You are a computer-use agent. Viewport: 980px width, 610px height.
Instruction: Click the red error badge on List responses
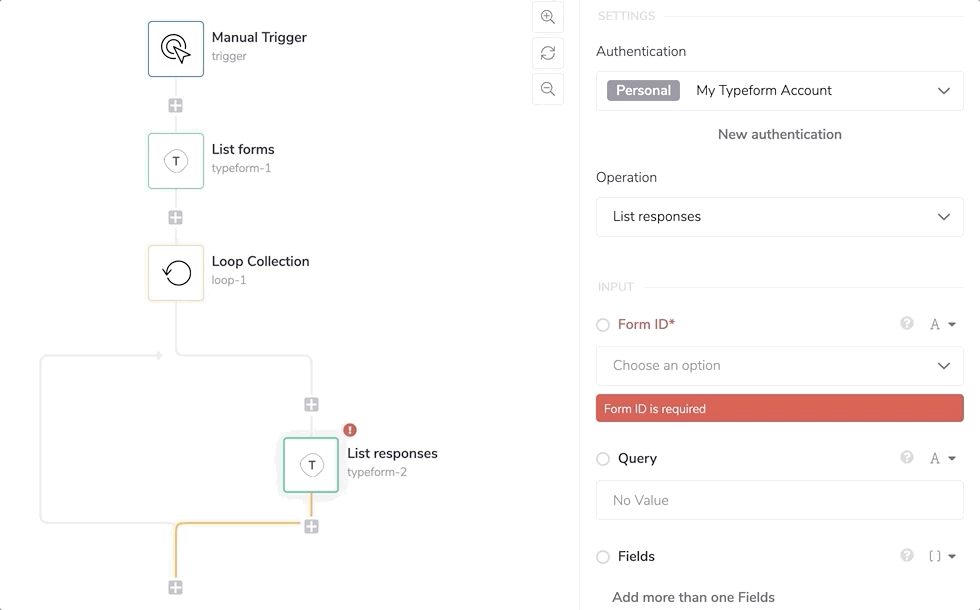[350, 430]
